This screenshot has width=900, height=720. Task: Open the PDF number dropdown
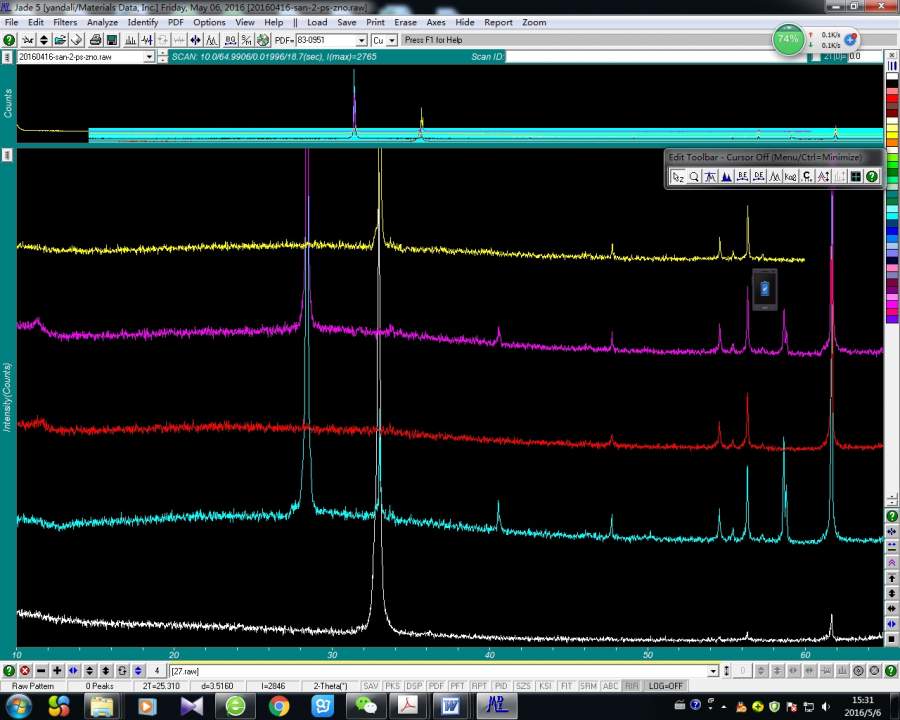click(x=361, y=40)
